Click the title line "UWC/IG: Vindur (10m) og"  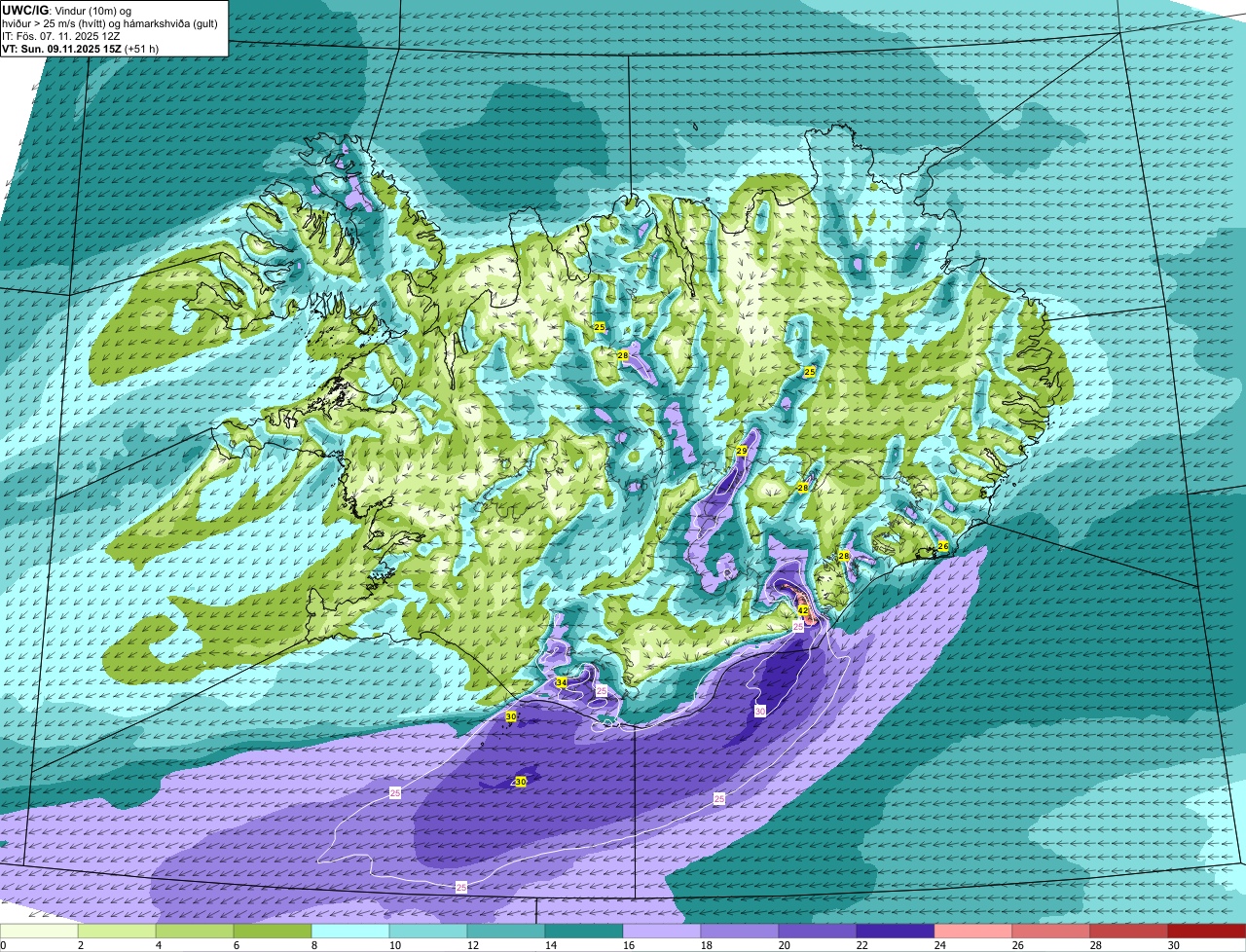point(65,10)
